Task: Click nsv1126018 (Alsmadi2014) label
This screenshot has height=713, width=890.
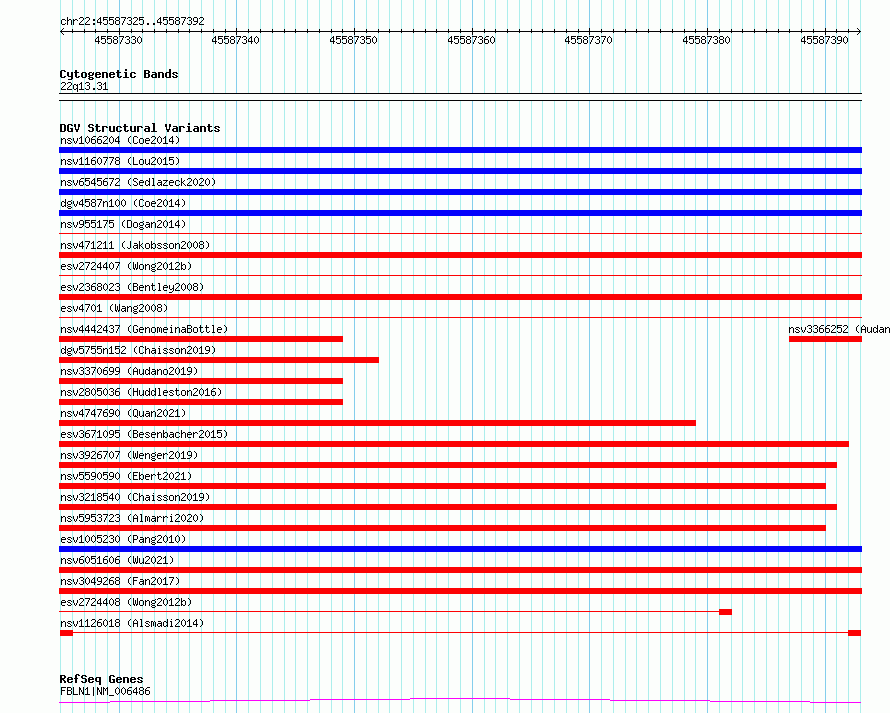Action: pyautogui.click(x=132, y=623)
